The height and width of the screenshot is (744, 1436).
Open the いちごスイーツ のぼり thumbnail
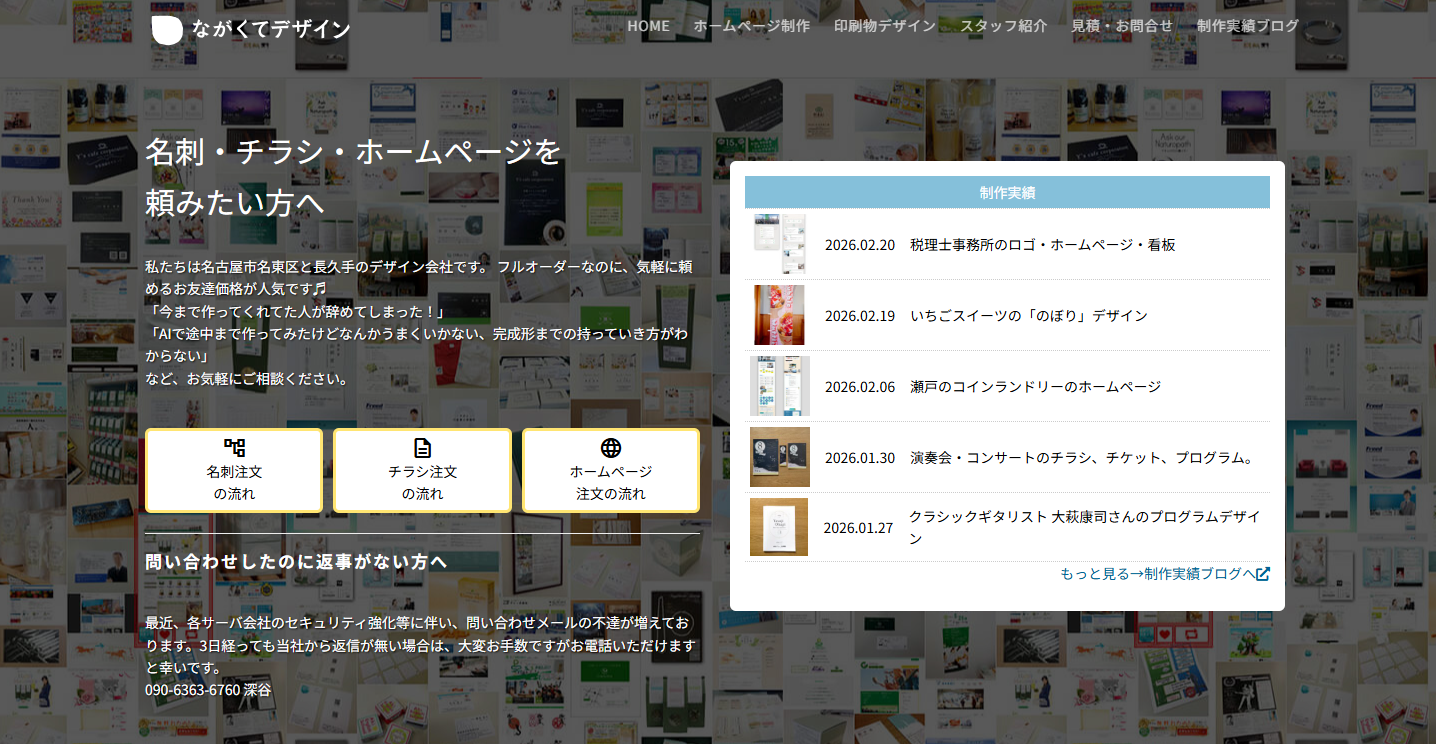click(x=779, y=315)
